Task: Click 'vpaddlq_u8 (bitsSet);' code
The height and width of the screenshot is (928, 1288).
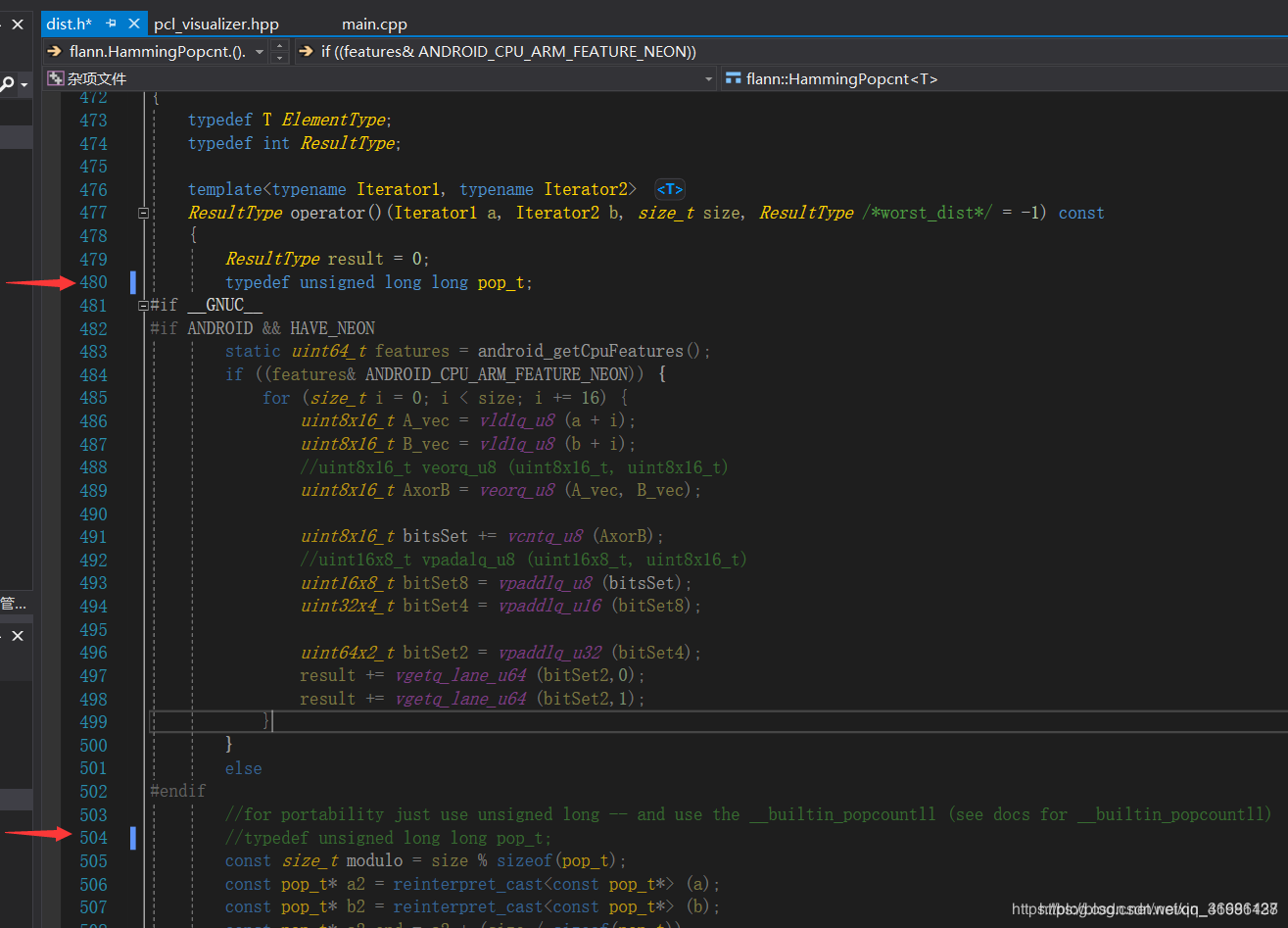Action: pyautogui.click(x=596, y=583)
